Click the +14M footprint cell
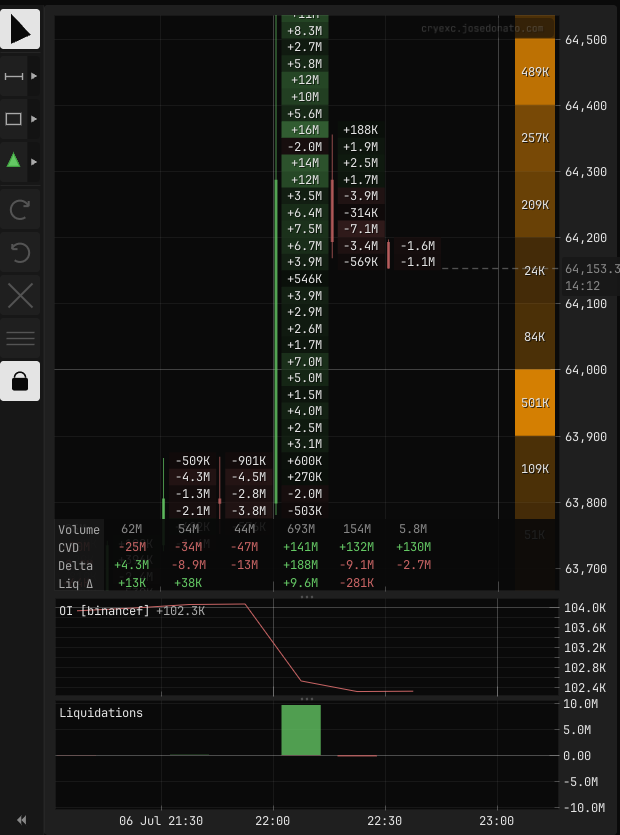Screen dimensions: 620x835 point(305,162)
